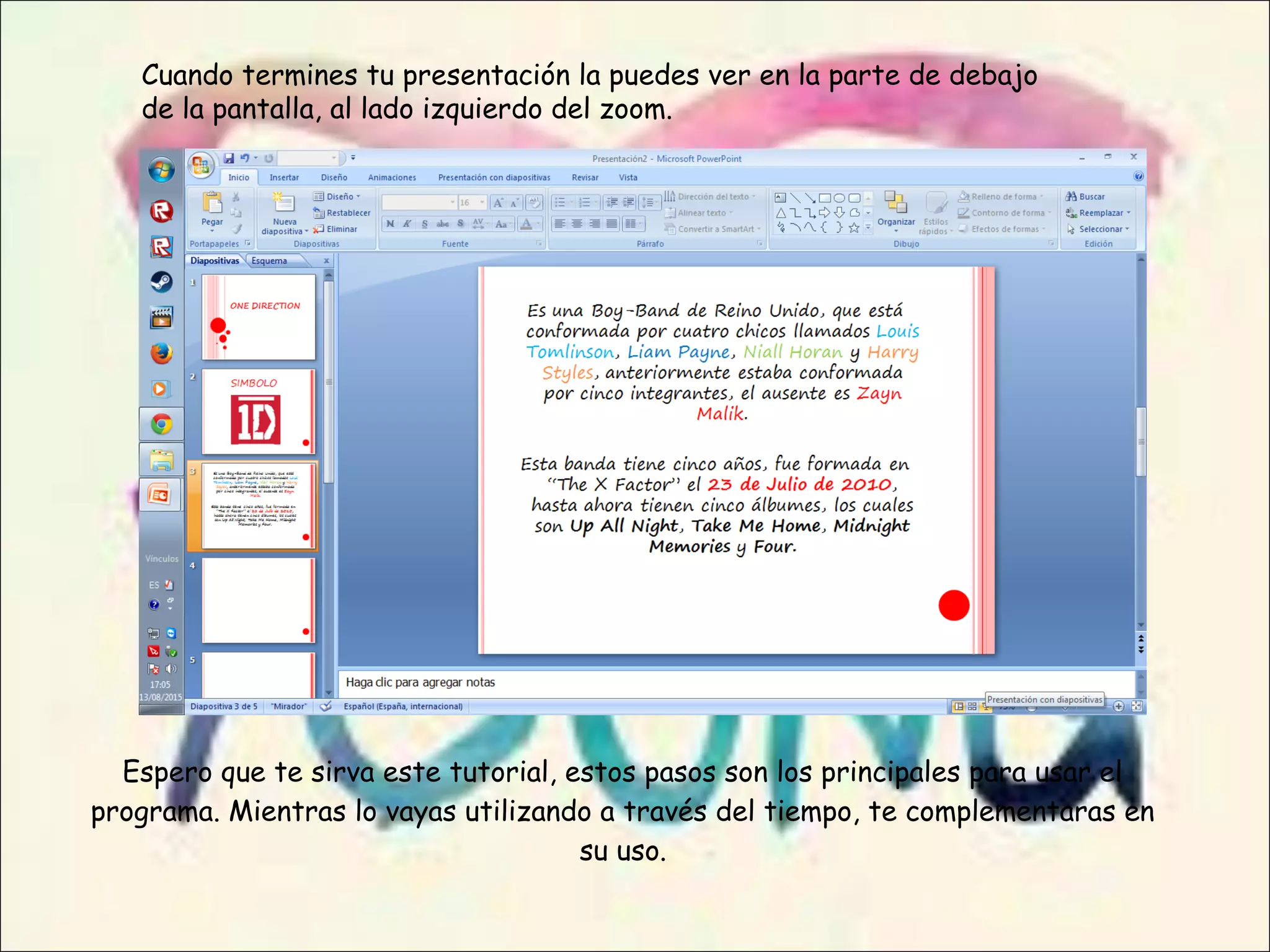This screenshot has width=1270, height=952.
Task: Select the oval shape in shapes gallery
Action: pyautogui.click(x=839, y=198)
